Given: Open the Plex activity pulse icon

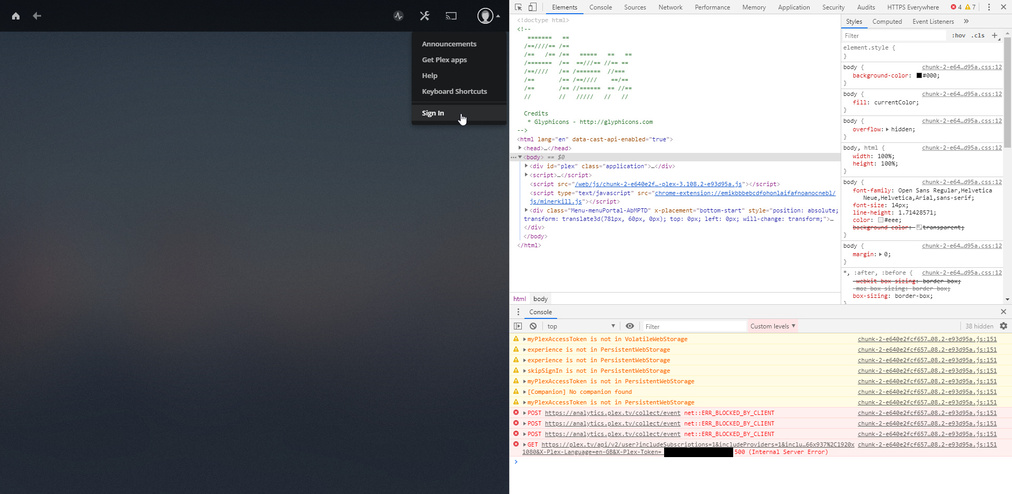Looking at the screenshot, I should point(399,16).
